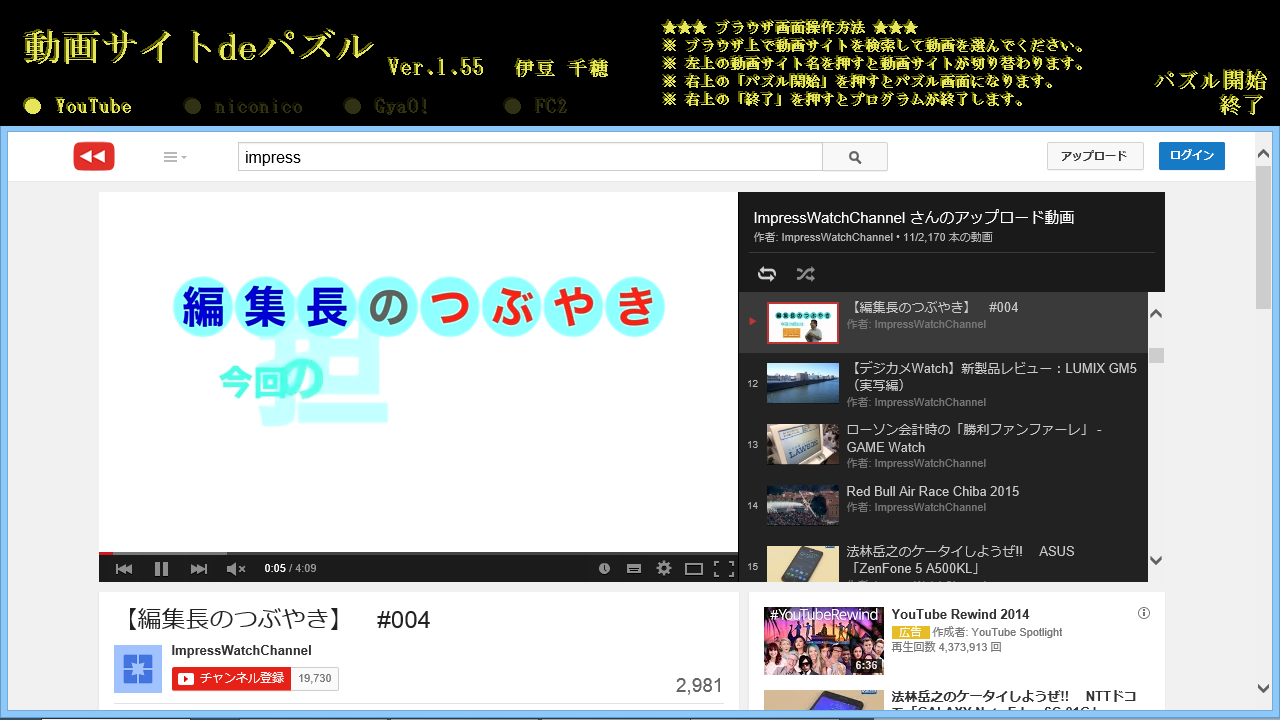Select the FC2 site option
Image resolution: width=1280 pixels, height=720 pixels.
point(538,105)
